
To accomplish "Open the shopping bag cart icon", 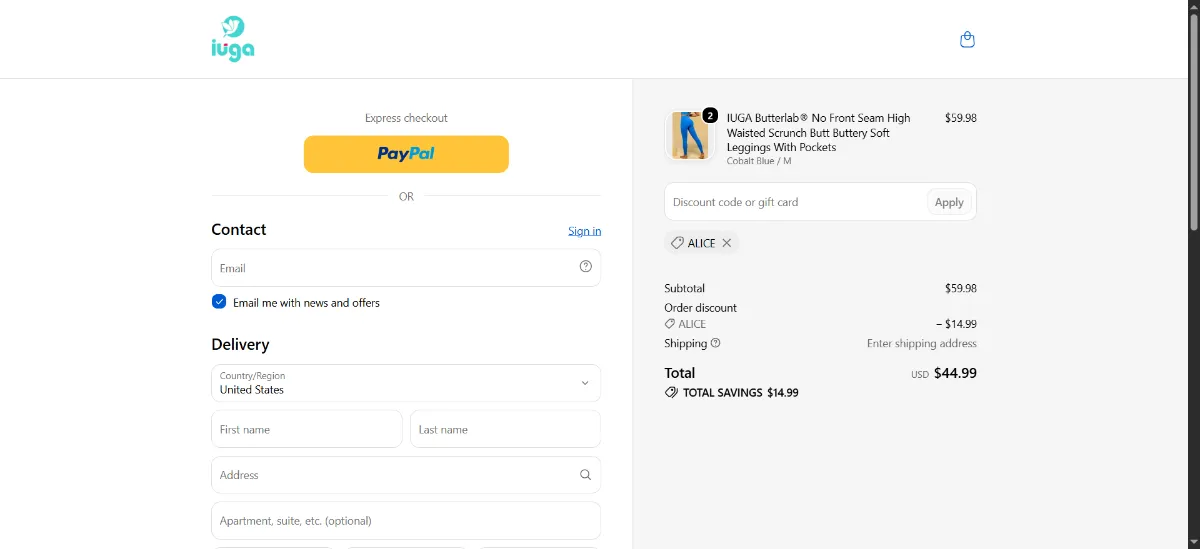I will [x=967, y=40].
